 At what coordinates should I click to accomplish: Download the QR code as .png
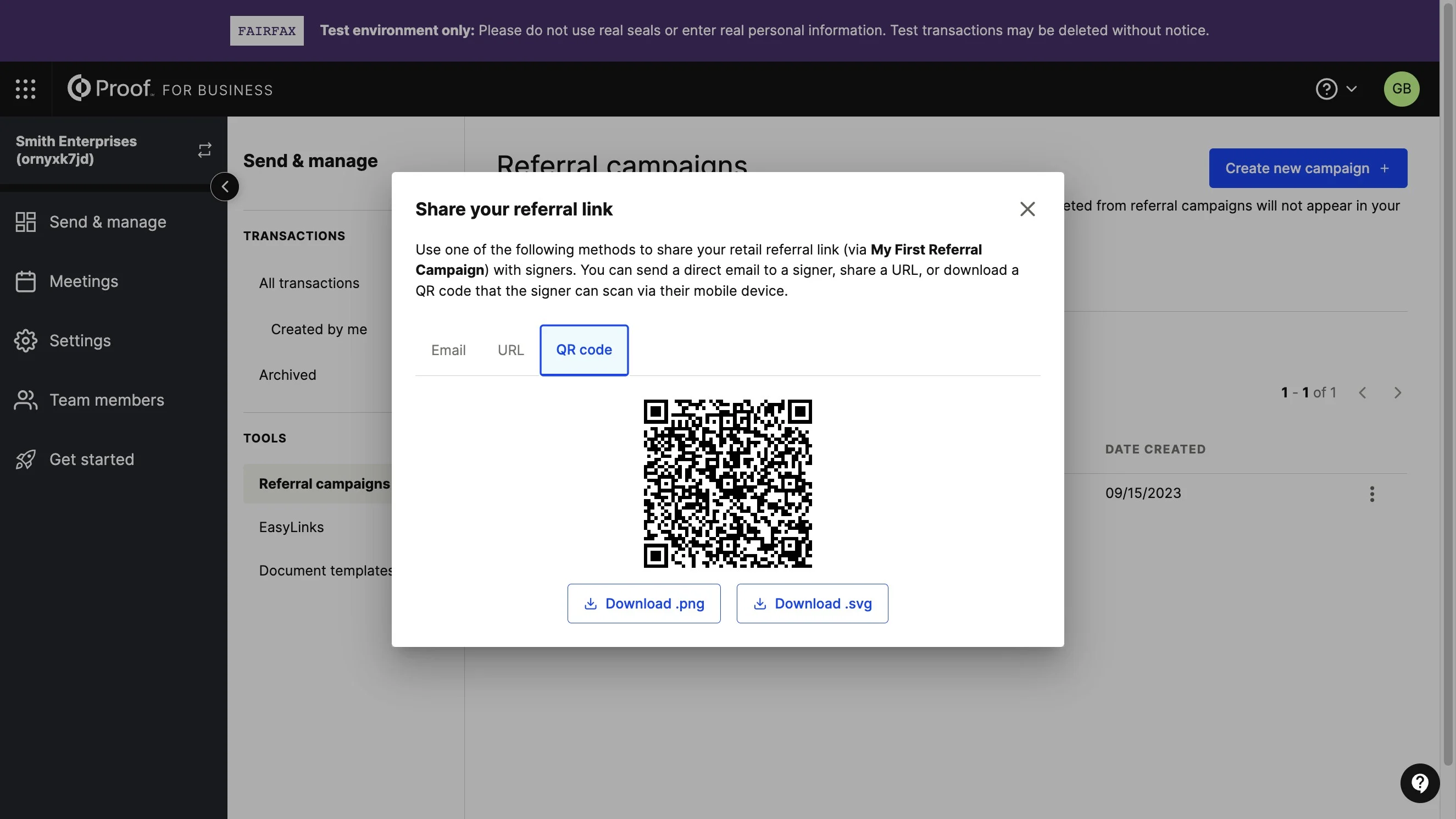point(644,604)
